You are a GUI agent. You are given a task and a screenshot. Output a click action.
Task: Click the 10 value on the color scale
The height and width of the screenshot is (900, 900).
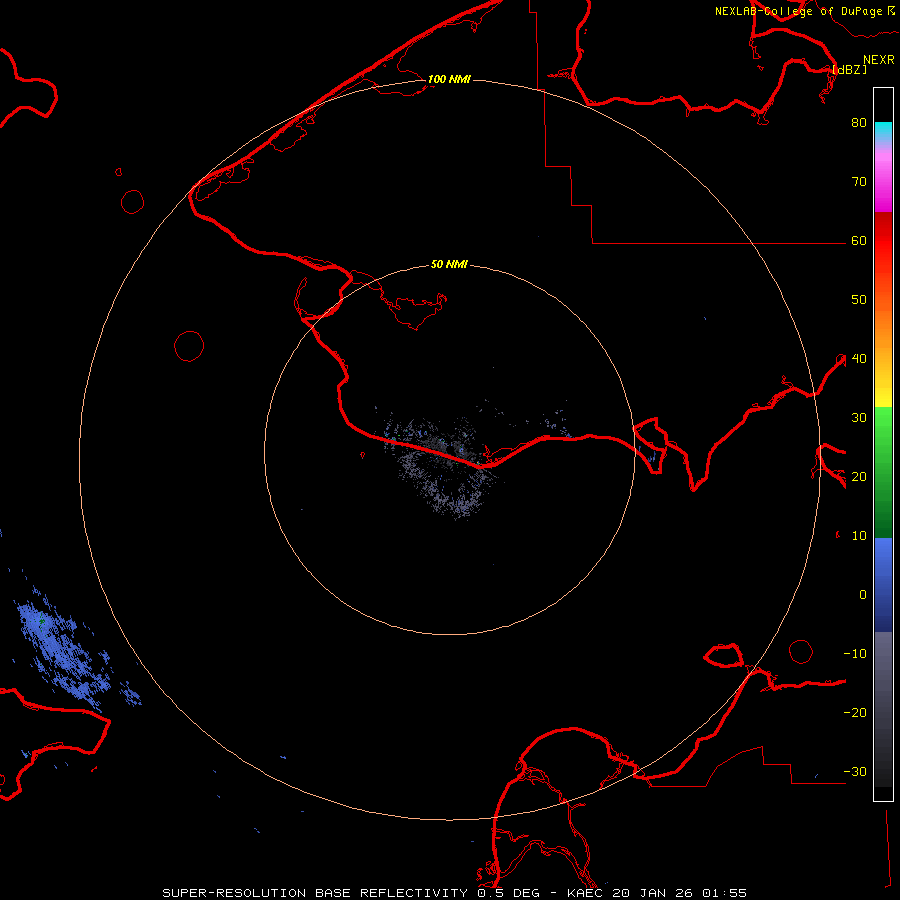click(859, 536)
